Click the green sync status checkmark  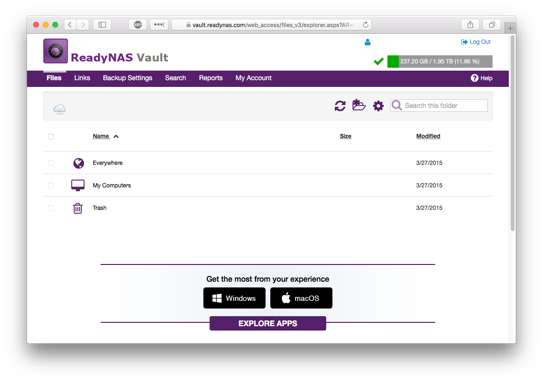tap(379, 61)
